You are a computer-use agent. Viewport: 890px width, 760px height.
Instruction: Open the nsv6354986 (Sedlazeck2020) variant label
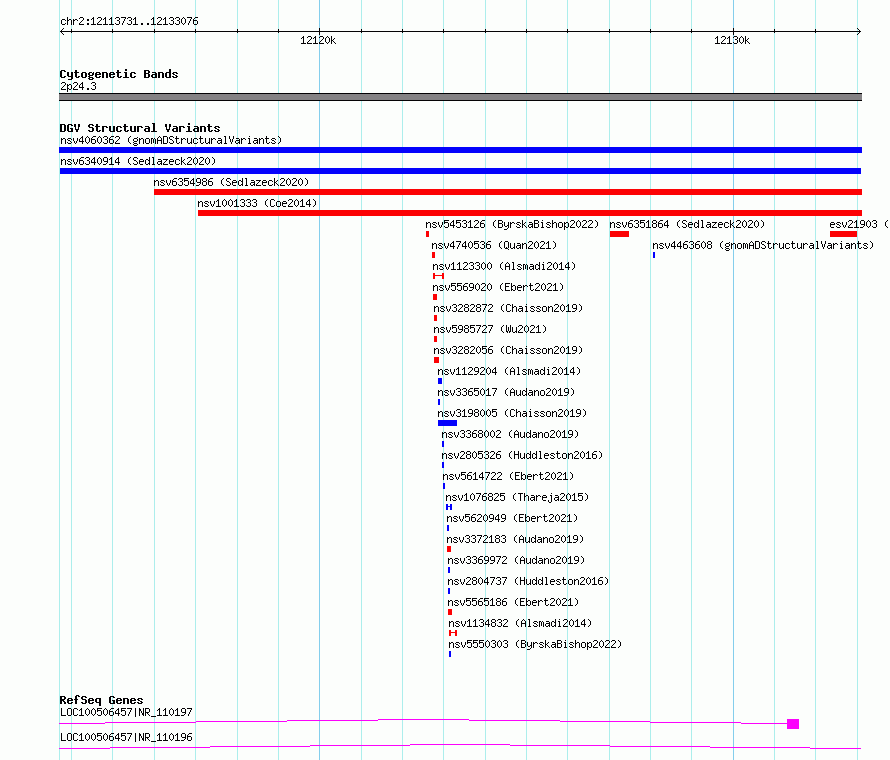(231, 182)
